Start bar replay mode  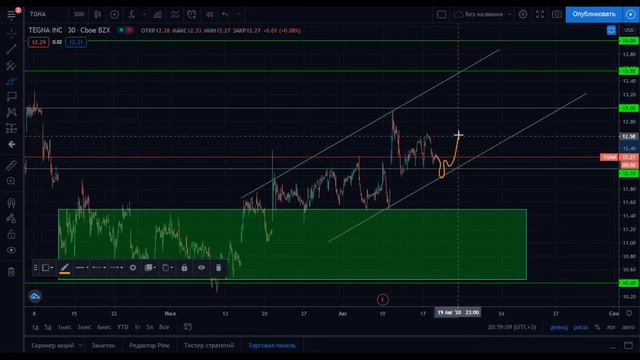tap(209, 14)
